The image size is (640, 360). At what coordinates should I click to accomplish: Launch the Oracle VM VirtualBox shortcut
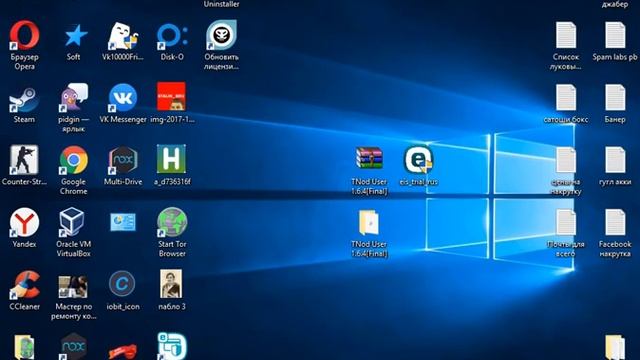coord(72,222)
